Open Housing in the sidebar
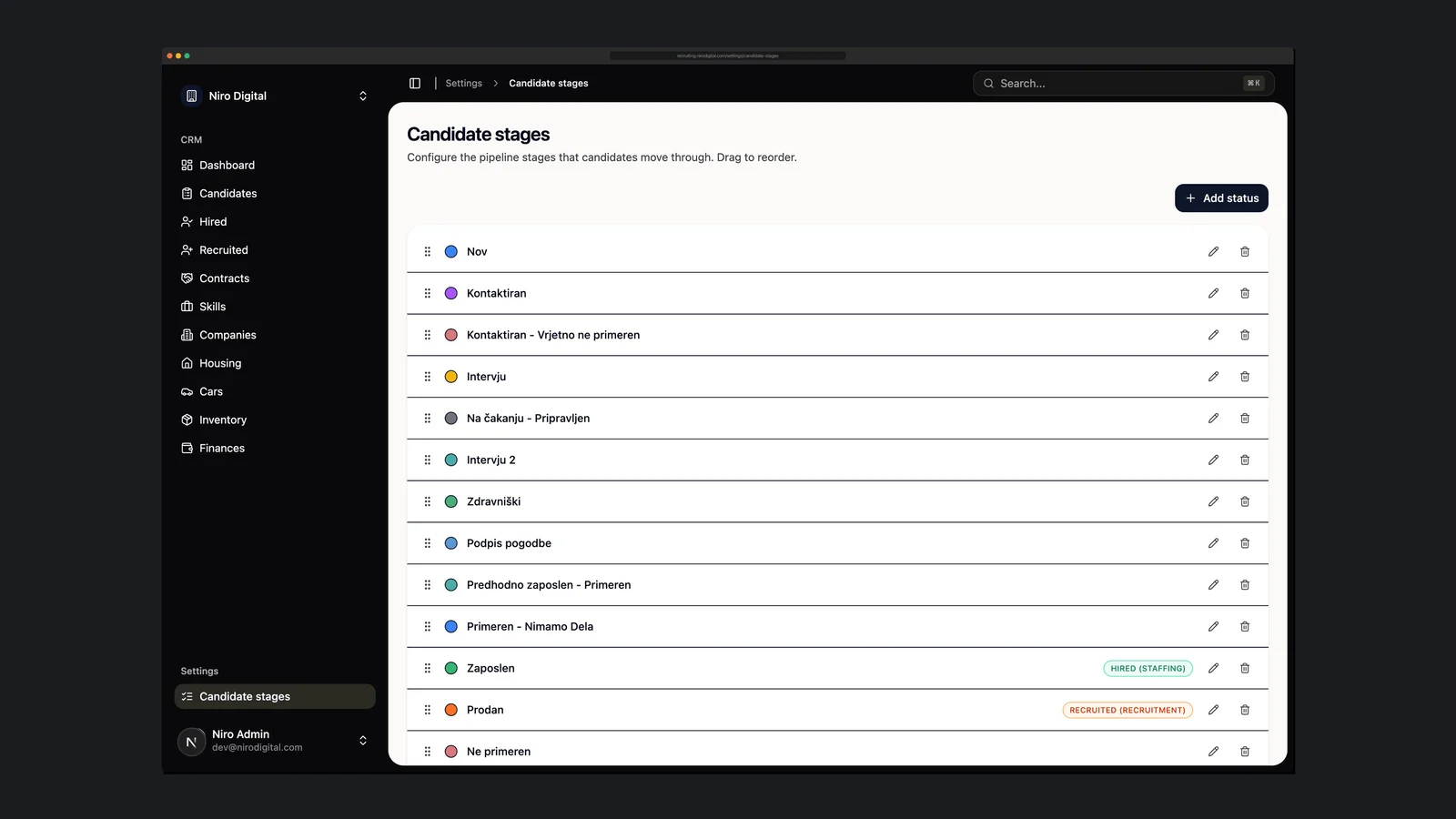The image size is (1456, 819). (275, 362)
